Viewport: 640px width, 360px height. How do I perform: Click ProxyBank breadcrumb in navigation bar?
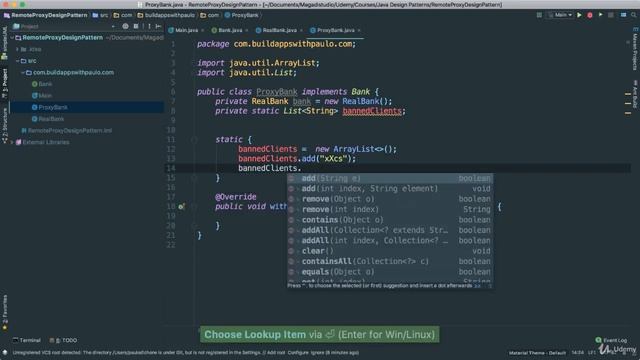pyautogui.click(x=241, y=15)
